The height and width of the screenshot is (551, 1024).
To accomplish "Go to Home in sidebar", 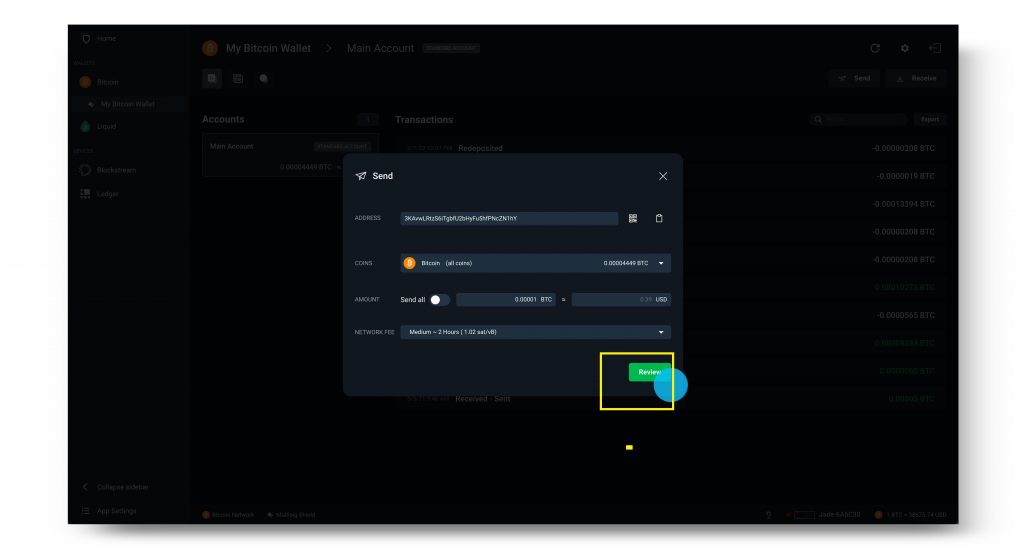I will coord(106,39).
